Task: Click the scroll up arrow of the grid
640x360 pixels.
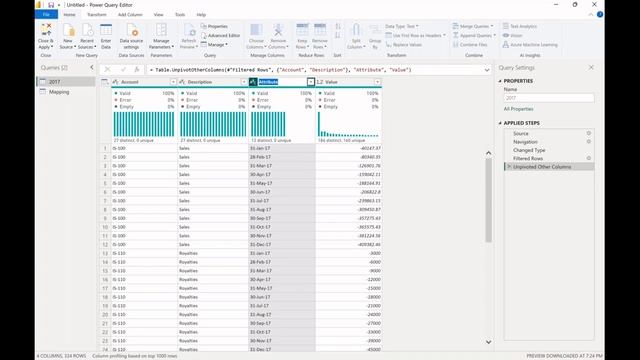Action: click(x=489, y=153)
